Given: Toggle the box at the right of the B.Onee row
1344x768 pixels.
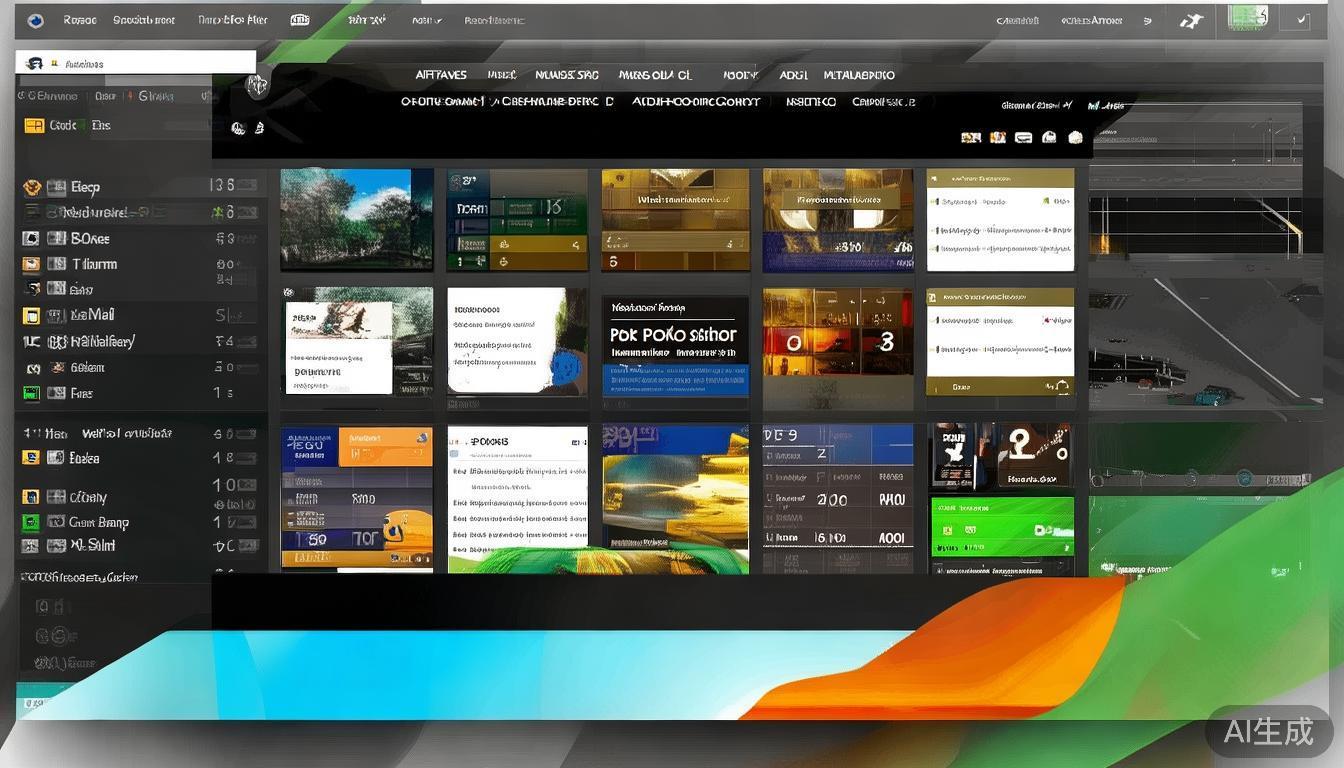Looking at the screenshot, I should point(246,239).
